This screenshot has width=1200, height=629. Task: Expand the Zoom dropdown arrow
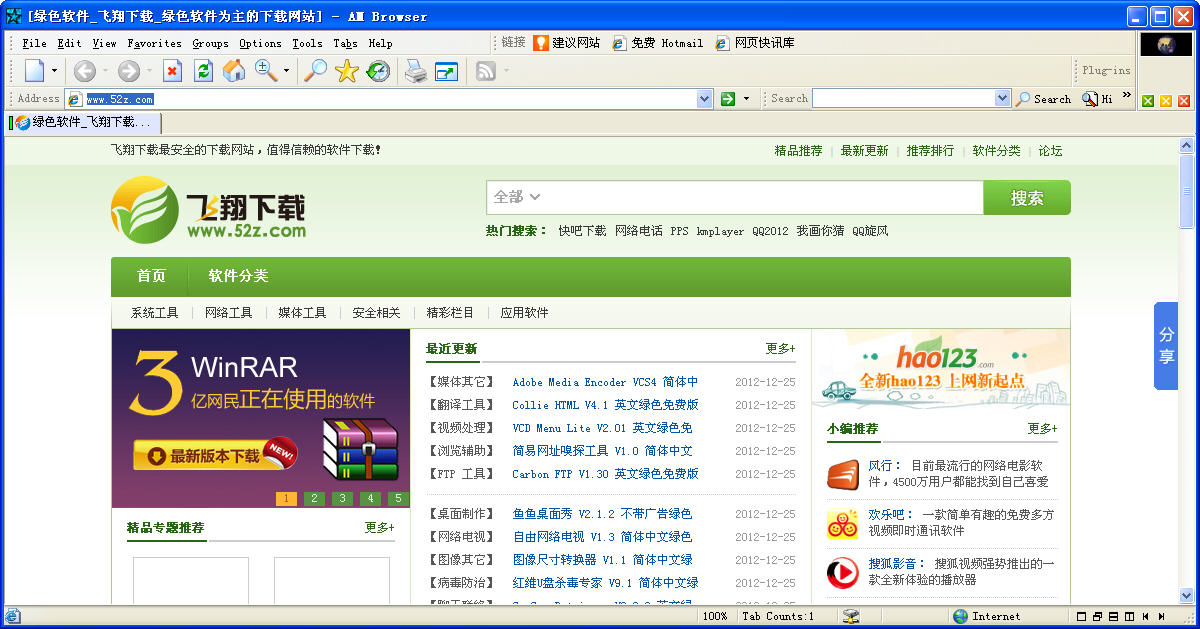pyautogui.click(x=286, y=70)
